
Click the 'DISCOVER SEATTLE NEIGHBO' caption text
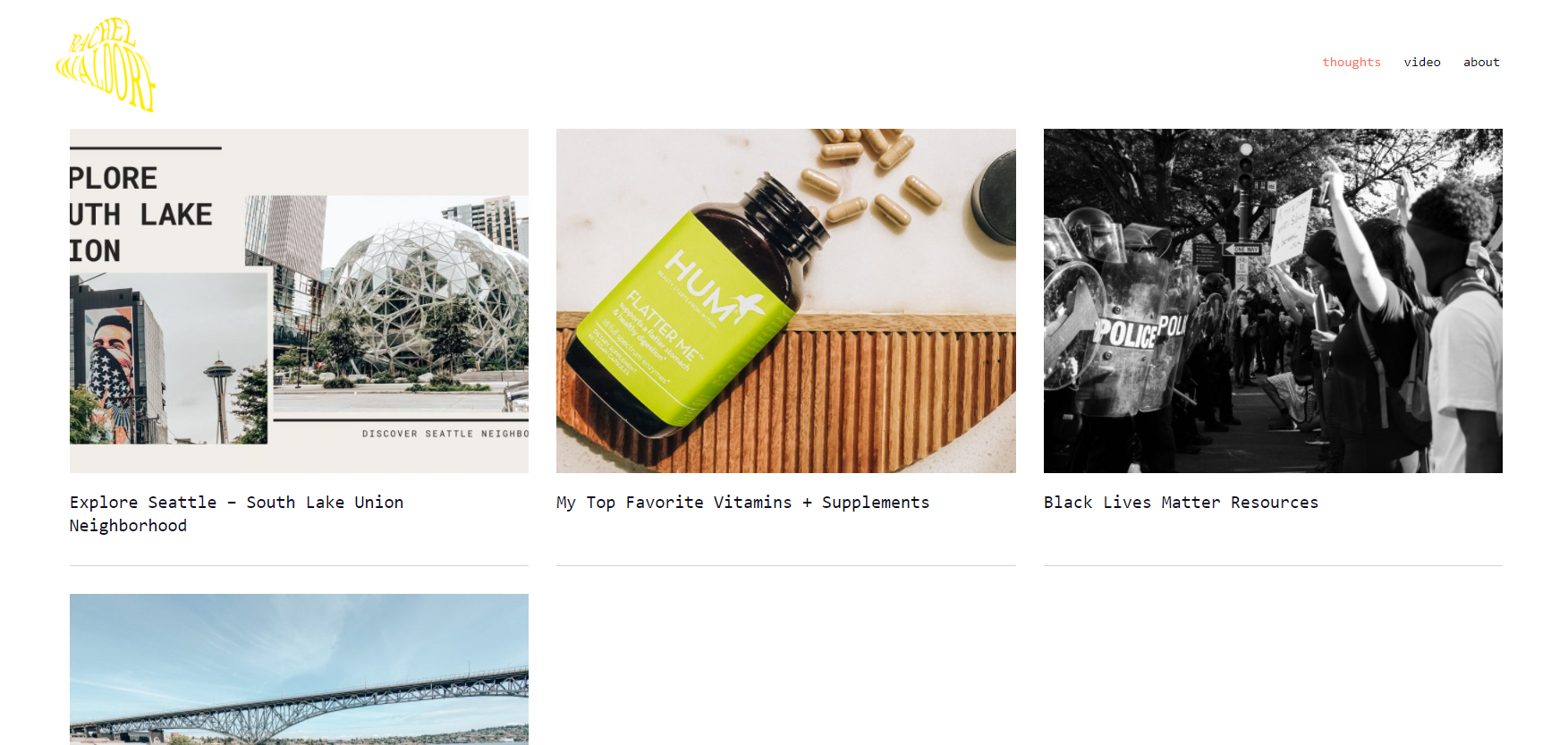click(445, 434)
